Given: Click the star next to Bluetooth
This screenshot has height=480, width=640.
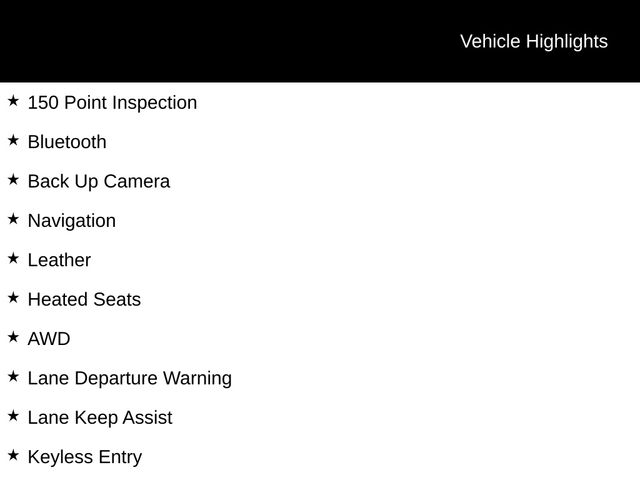Looking at the screenshot, I should [13, 140].
